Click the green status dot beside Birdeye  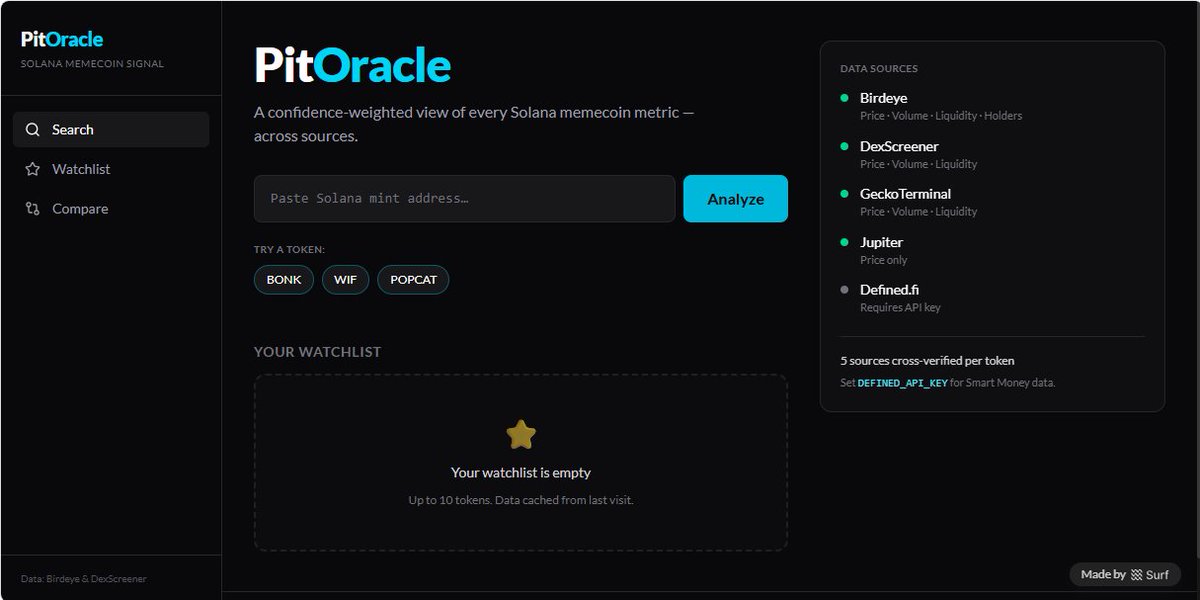(x=845, y=98)
